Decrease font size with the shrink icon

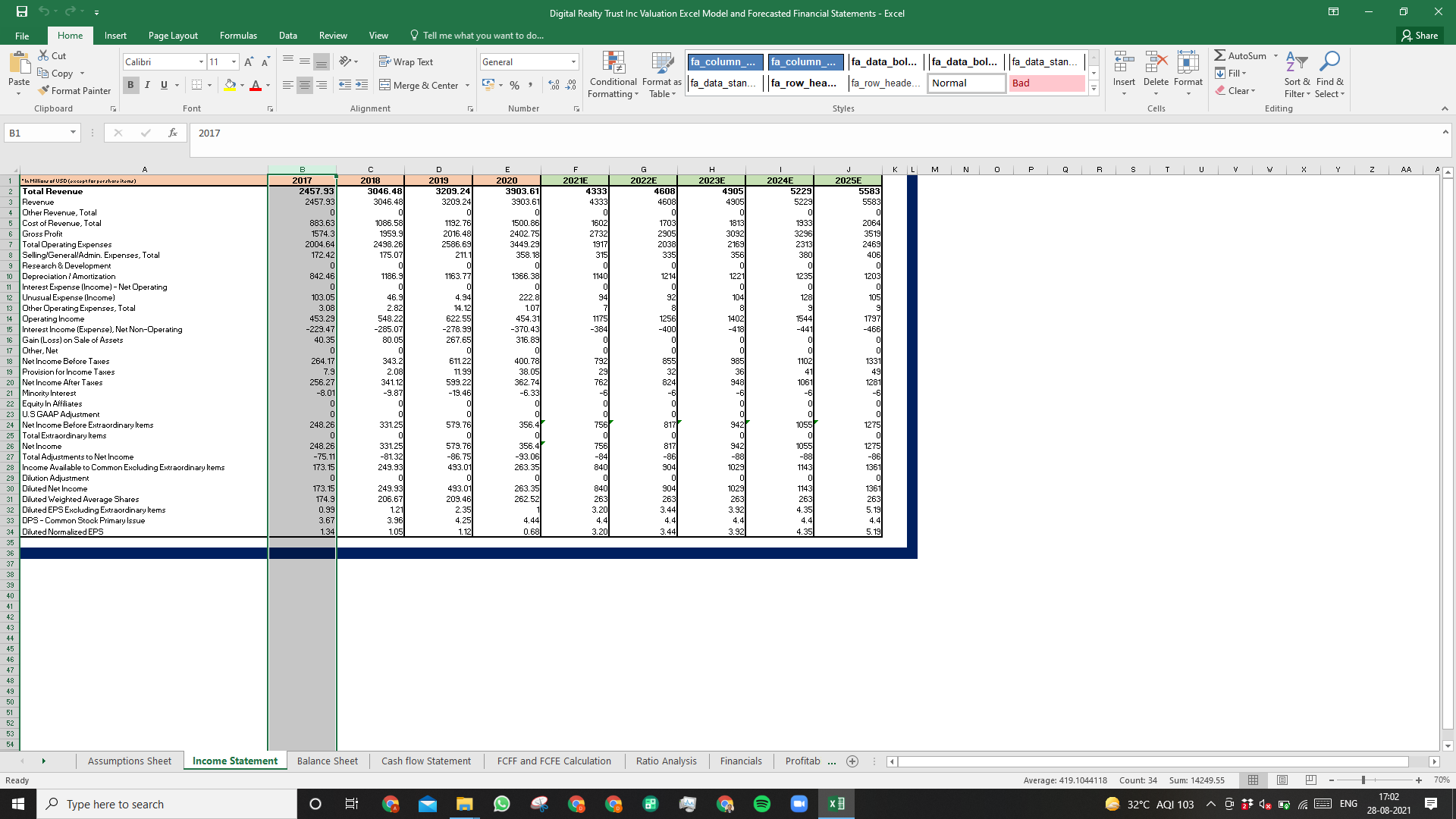click(265, 62)
